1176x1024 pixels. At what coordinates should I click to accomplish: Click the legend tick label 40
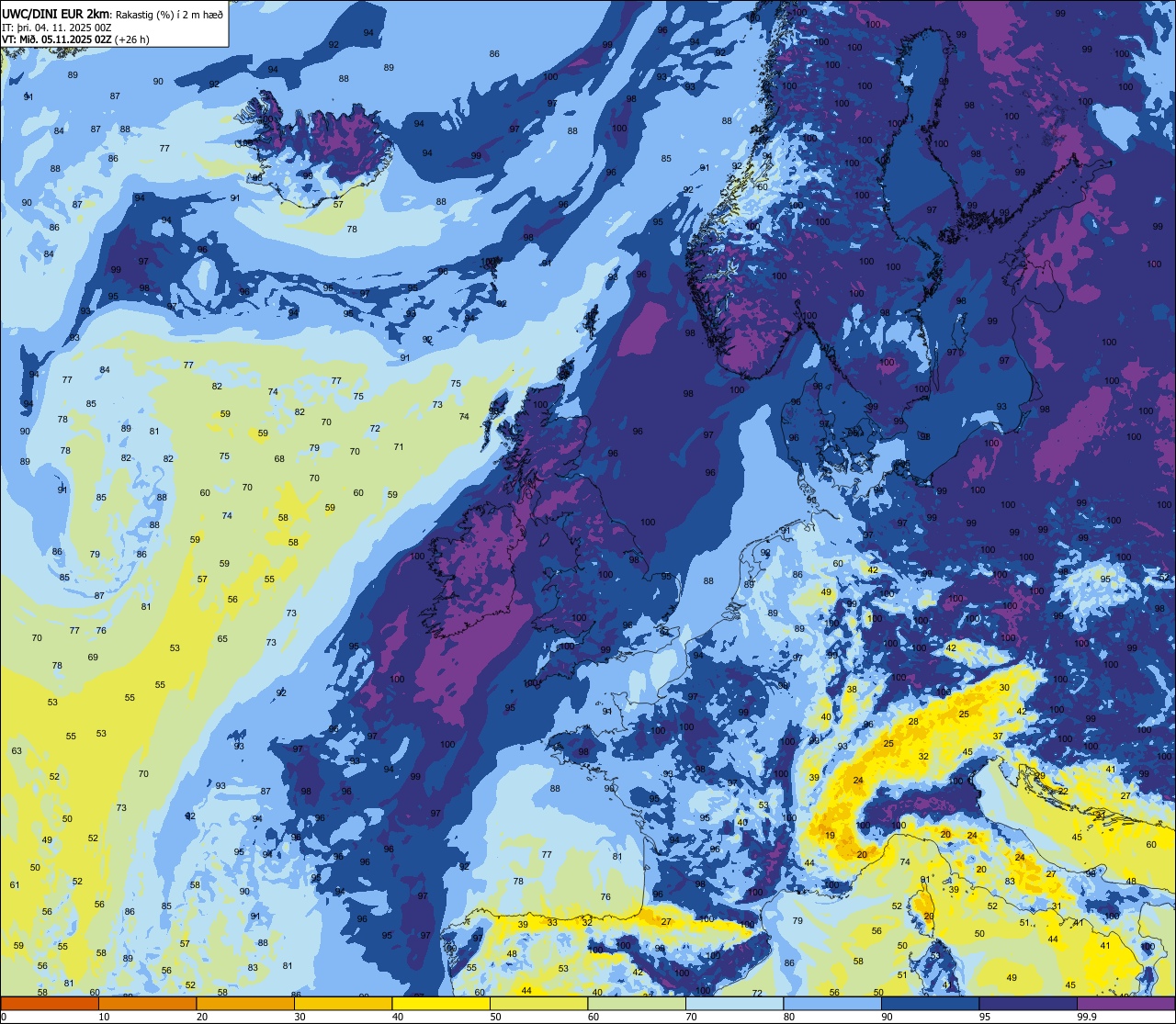[x=398, y=1017]
